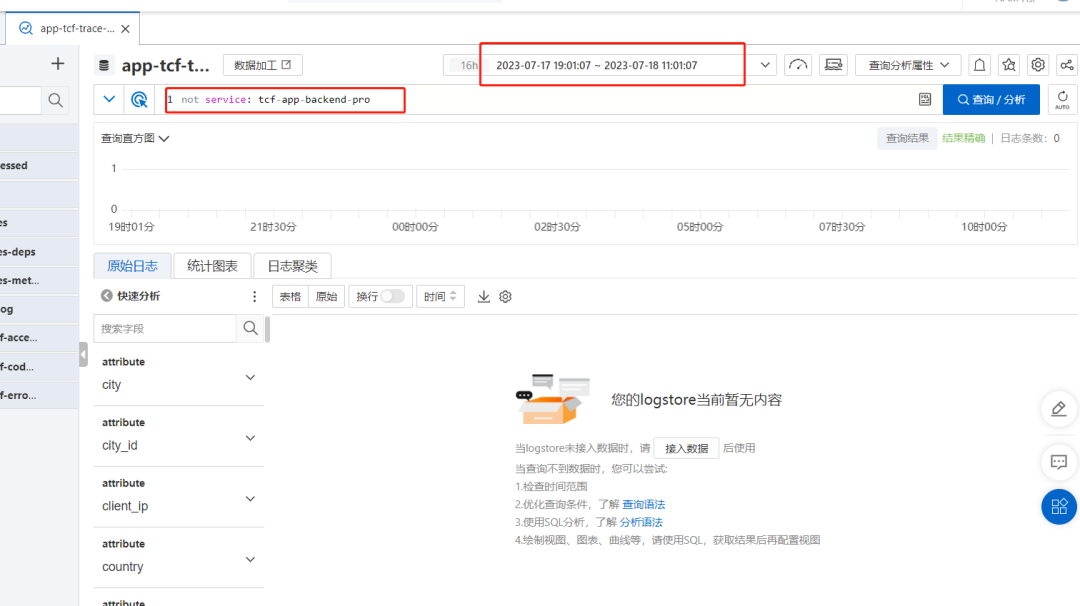Toggle the 换行 line-wrap switch
Screen dimensions: 1080x606
point(393,296)
